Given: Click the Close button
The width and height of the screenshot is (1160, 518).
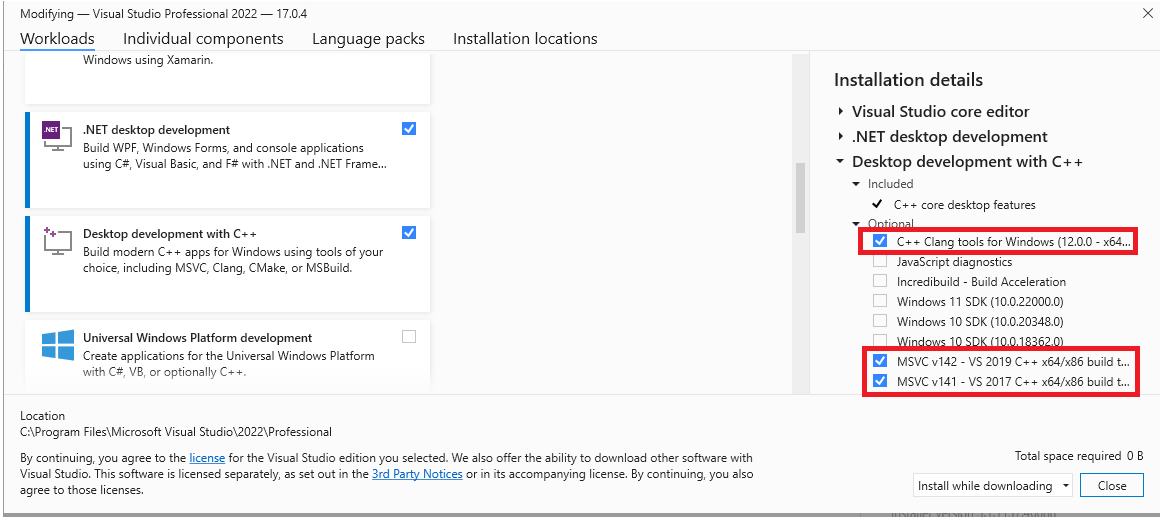Looking at the screenshot, I should 1112,485.
